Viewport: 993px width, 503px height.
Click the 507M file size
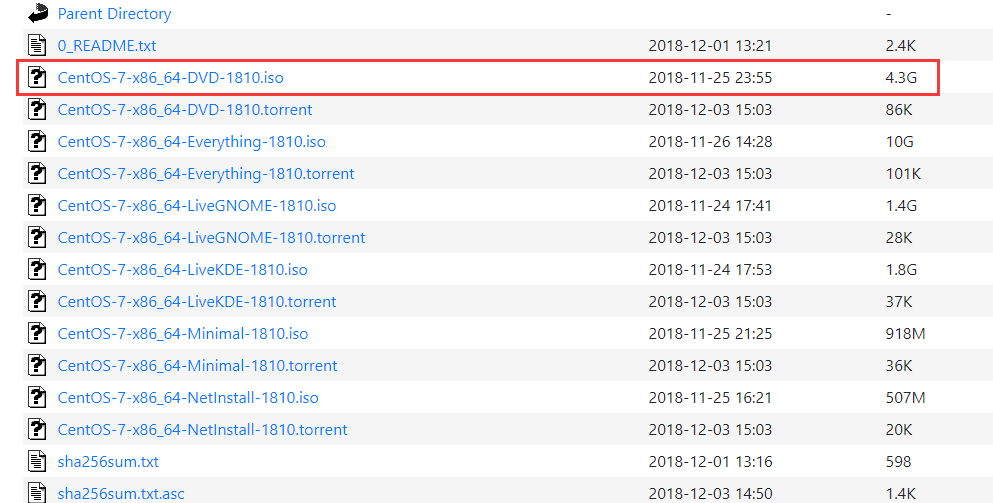pos(906,398)
